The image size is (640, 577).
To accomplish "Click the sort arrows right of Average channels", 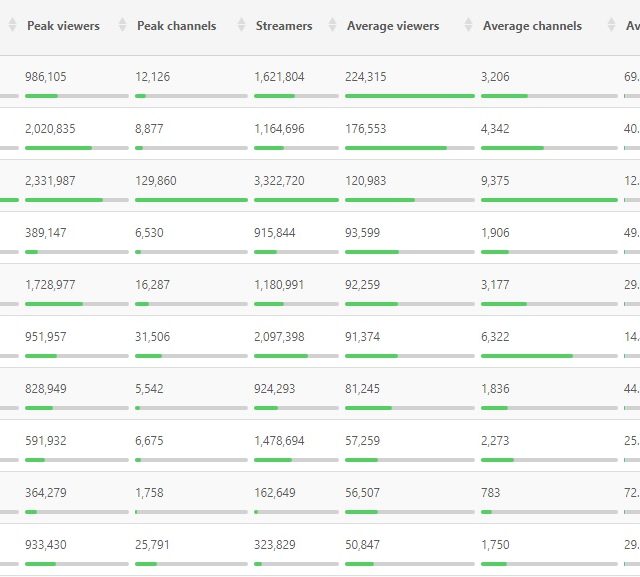I will 611,26.
